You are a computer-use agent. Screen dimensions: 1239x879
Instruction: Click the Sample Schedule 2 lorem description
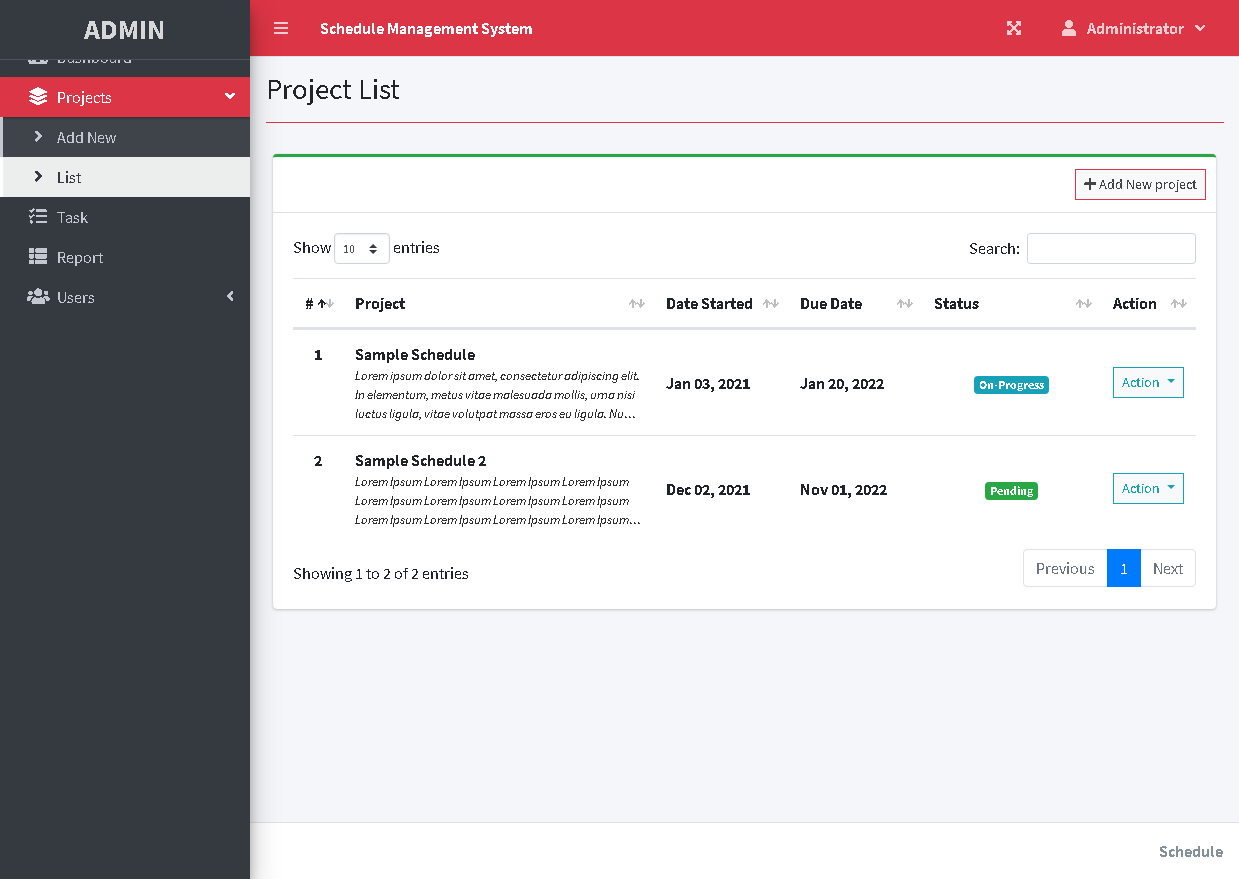click(497, 501)
